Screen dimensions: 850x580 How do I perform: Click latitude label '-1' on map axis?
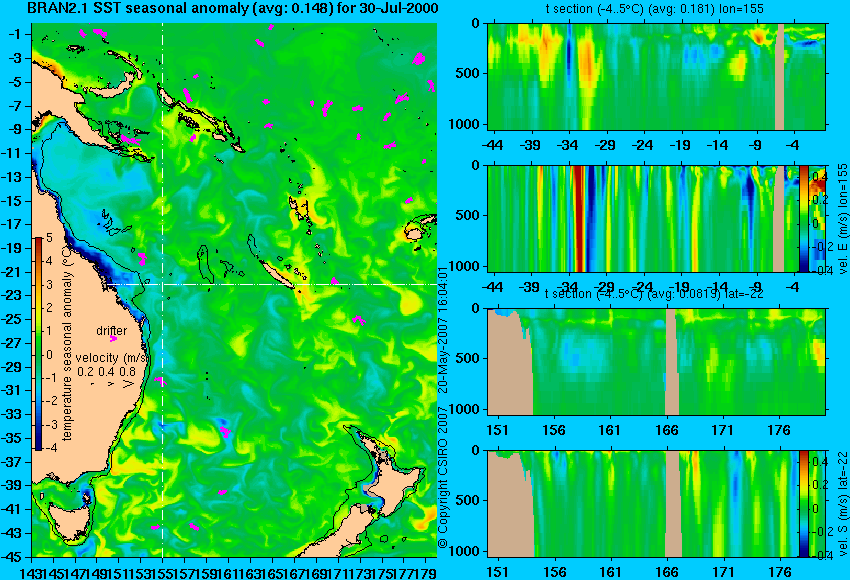pyautogui.click(x=15, y=34)
